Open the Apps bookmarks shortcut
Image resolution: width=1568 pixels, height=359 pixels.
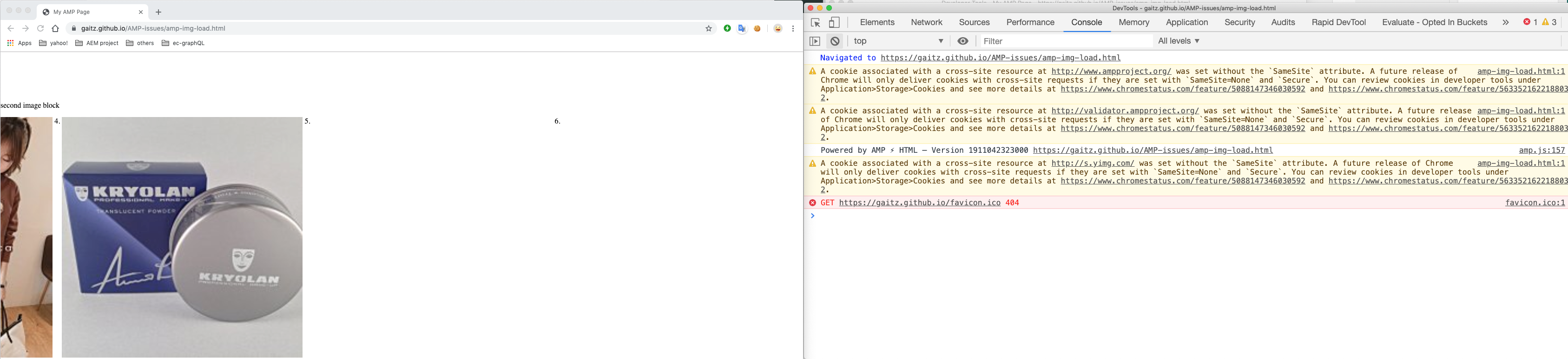[20, 43]
